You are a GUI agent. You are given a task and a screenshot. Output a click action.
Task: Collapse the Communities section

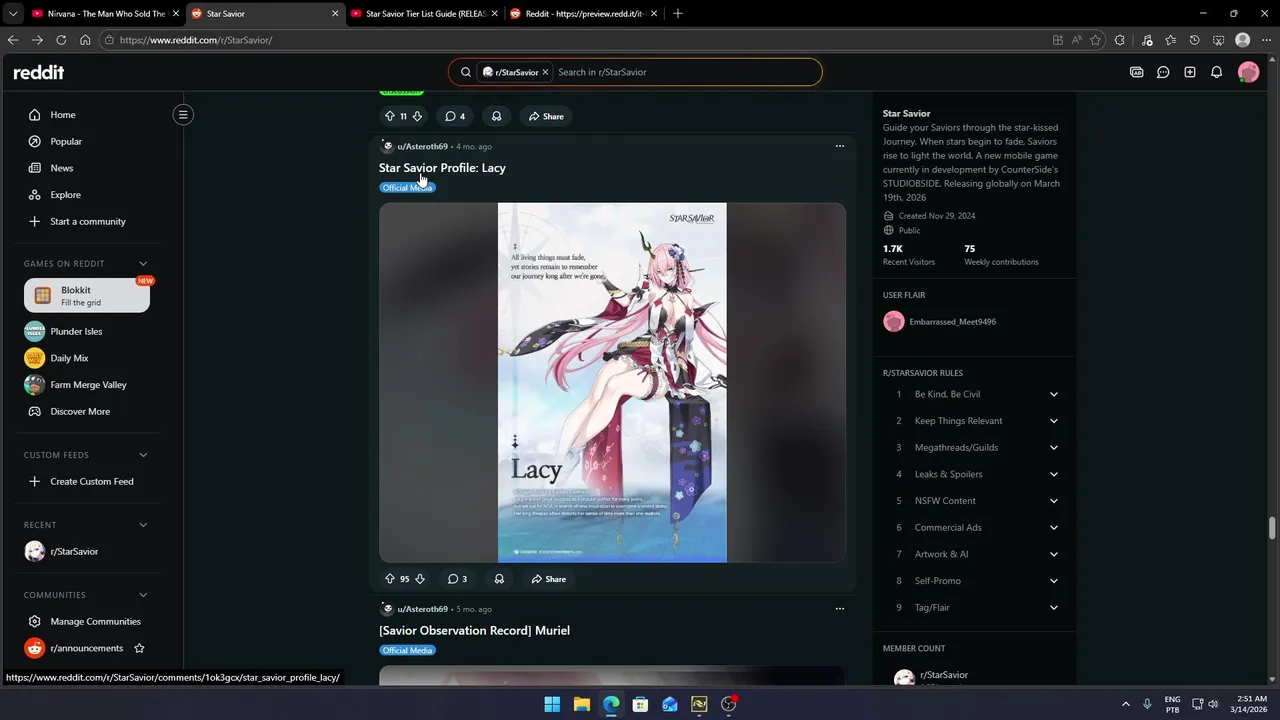point(143,595)
